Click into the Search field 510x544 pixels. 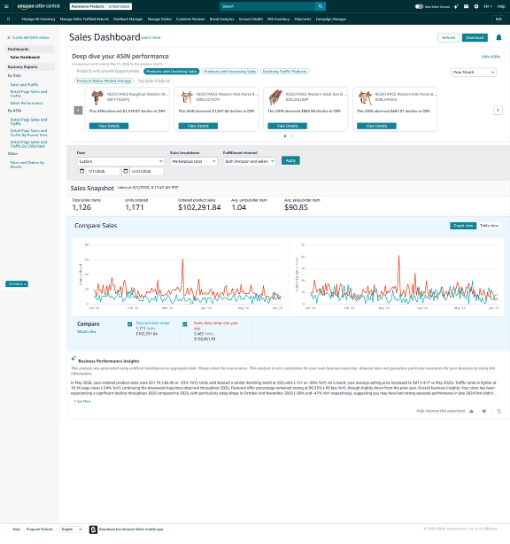tap(267, 6)
